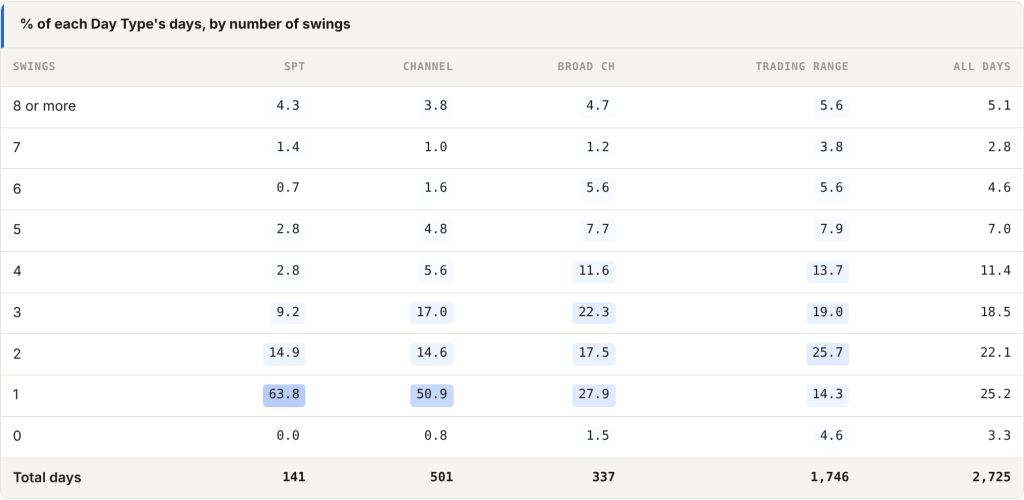Select 7.0 in the ALL DAYS column
Viewport: 1024px width, 500px height.
[999, 230]
